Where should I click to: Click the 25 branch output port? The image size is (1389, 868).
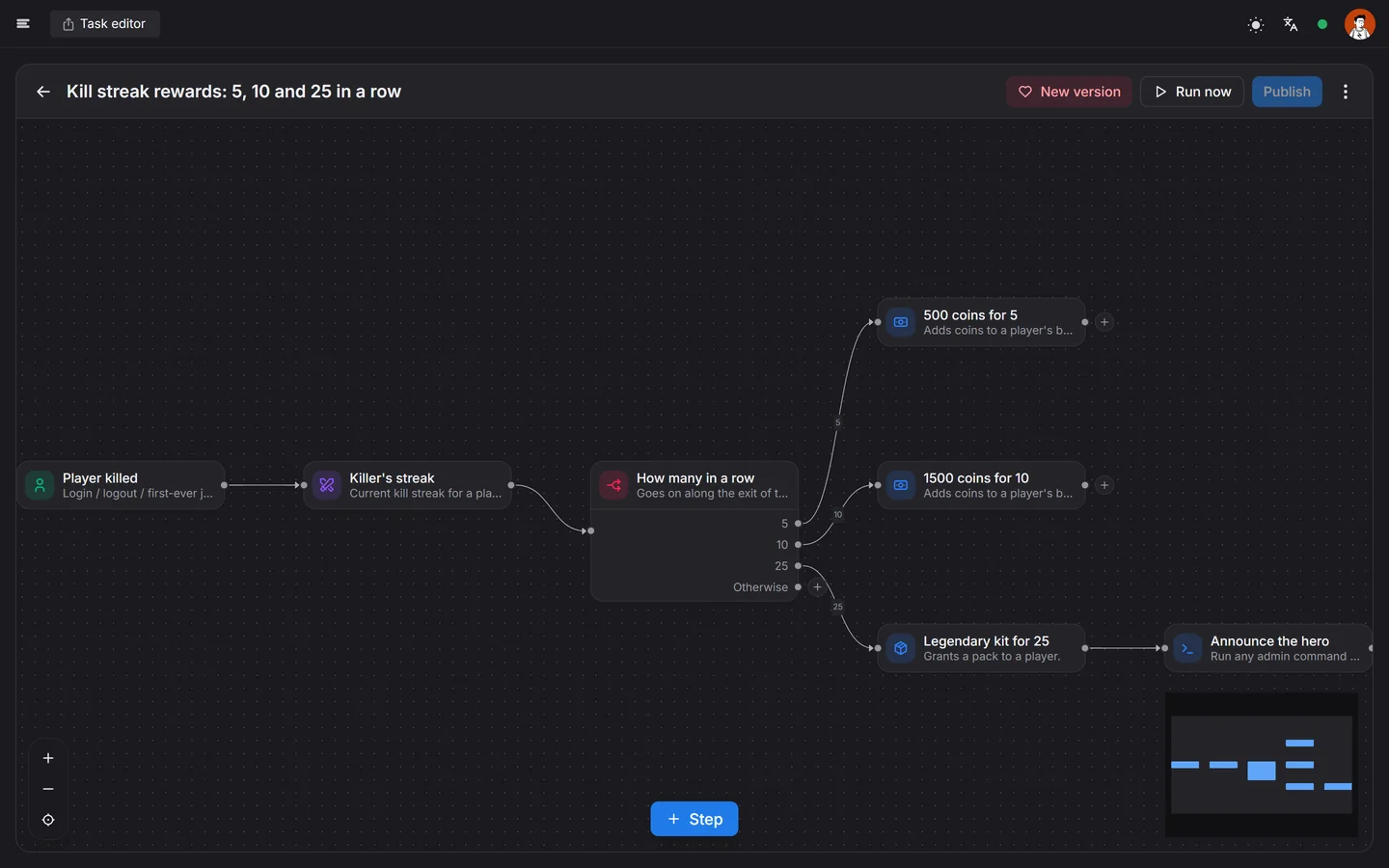tap(798, 566)
